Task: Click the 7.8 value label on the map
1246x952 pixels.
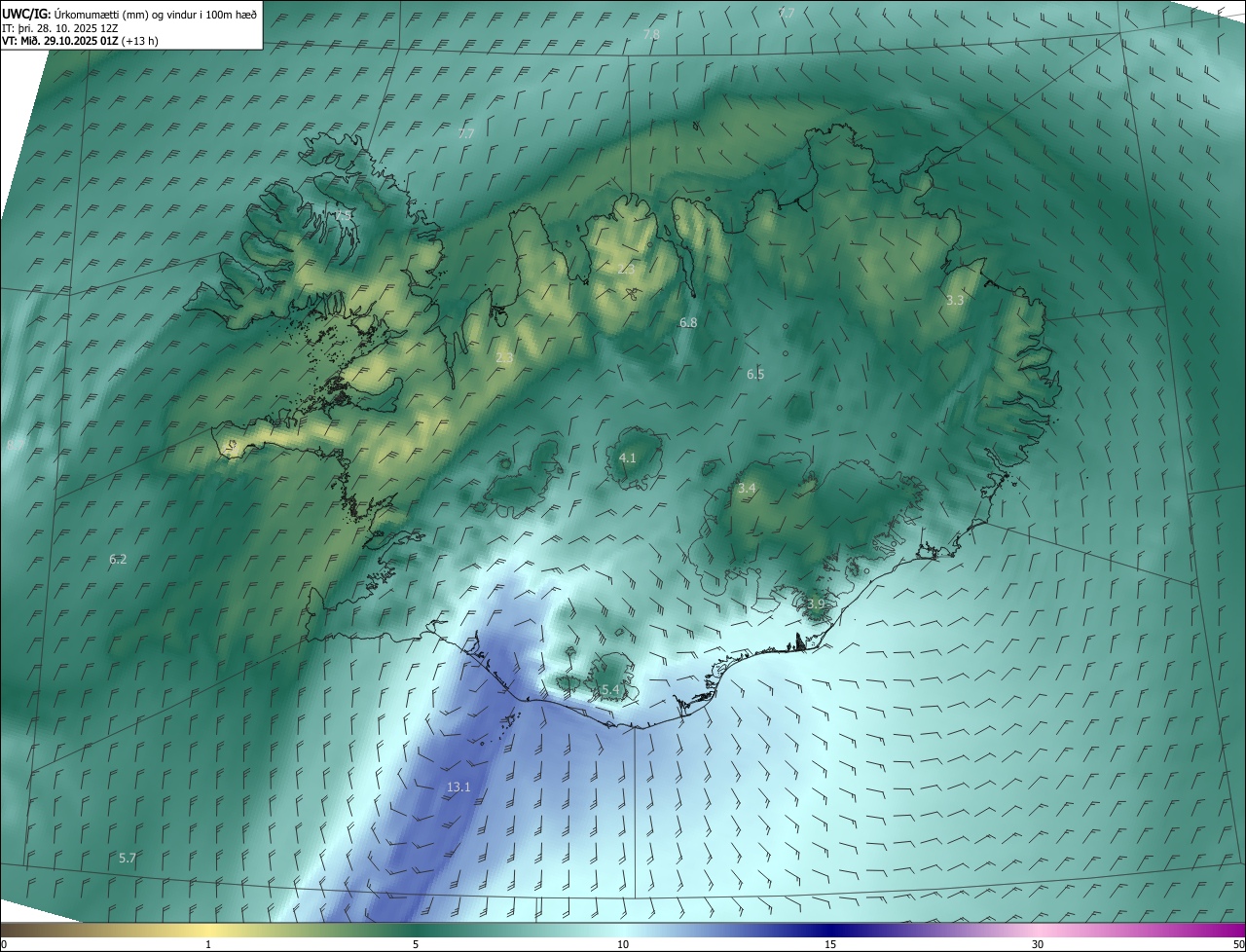Action: click(651, 34)
